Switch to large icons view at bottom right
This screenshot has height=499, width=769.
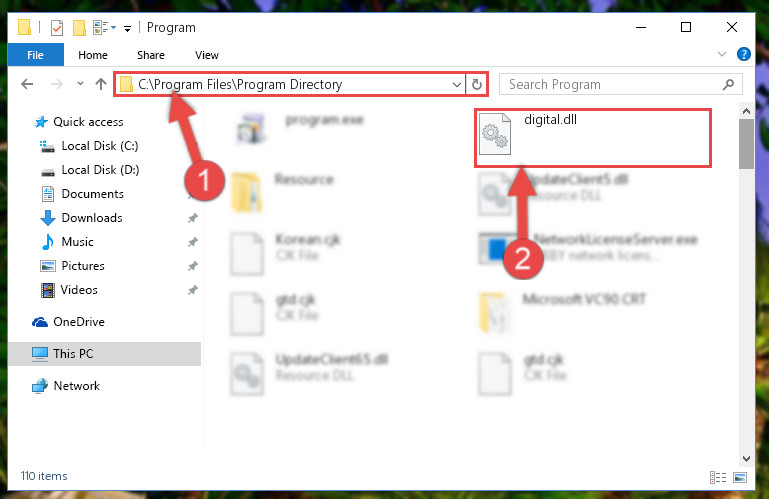(740, 477)
